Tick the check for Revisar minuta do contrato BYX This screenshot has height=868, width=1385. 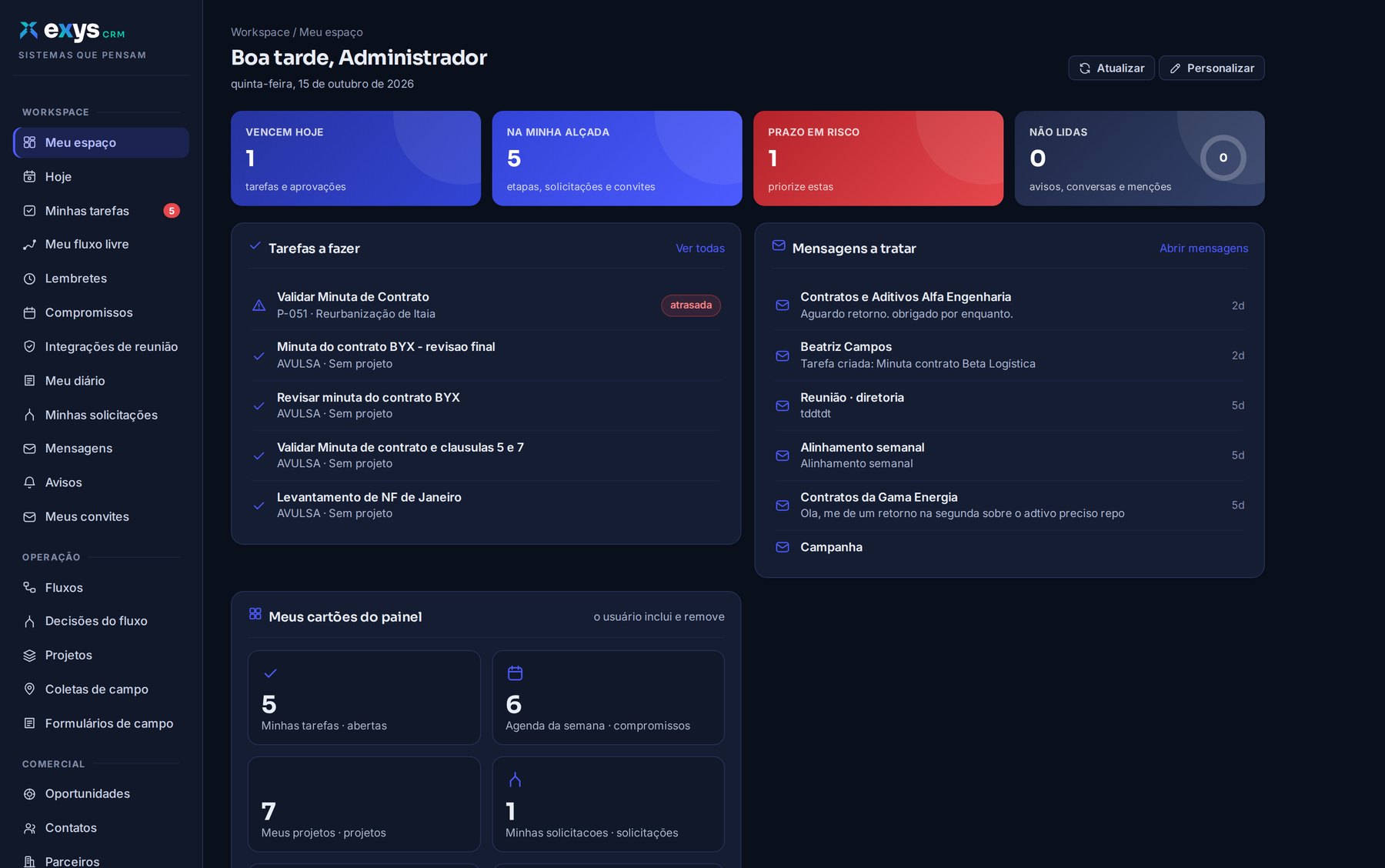point(259,406)
